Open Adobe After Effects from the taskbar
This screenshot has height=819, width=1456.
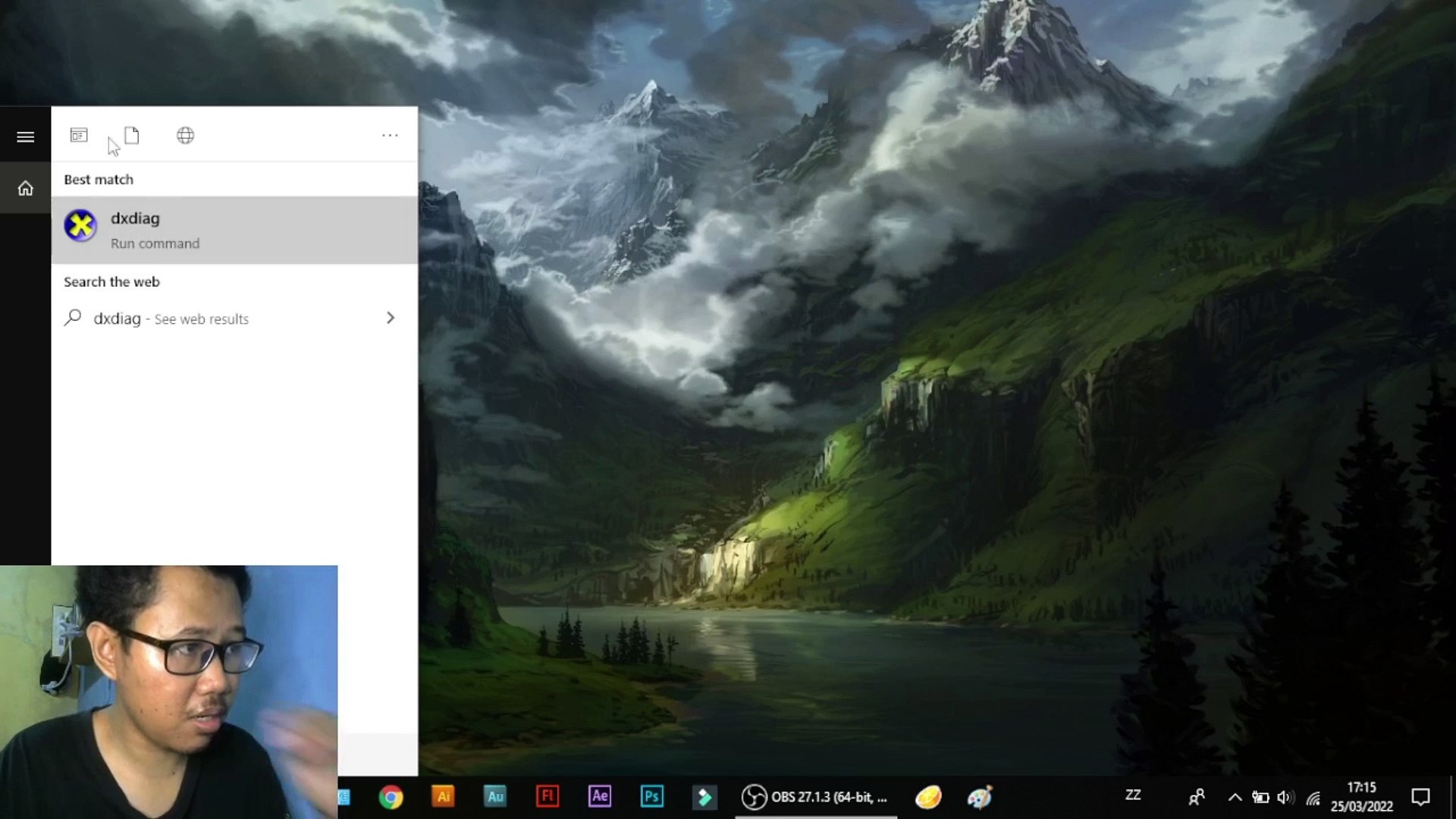tap(600, 797)
